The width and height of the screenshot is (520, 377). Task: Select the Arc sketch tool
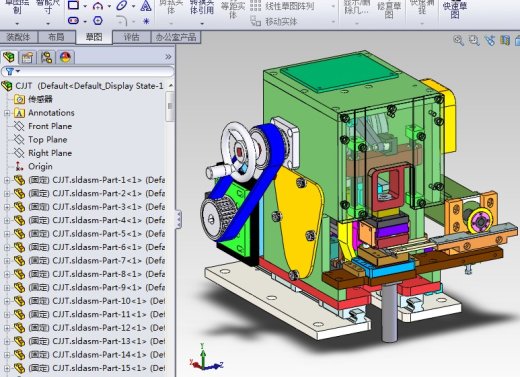[98, 5]
